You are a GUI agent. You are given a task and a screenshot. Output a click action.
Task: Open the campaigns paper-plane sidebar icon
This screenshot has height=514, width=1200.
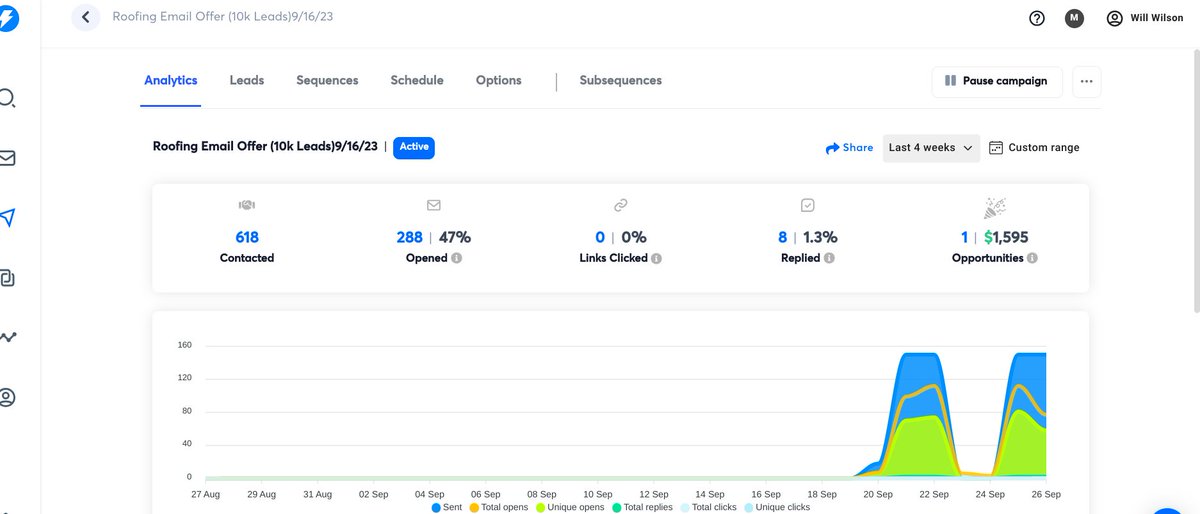click(8, 218)
